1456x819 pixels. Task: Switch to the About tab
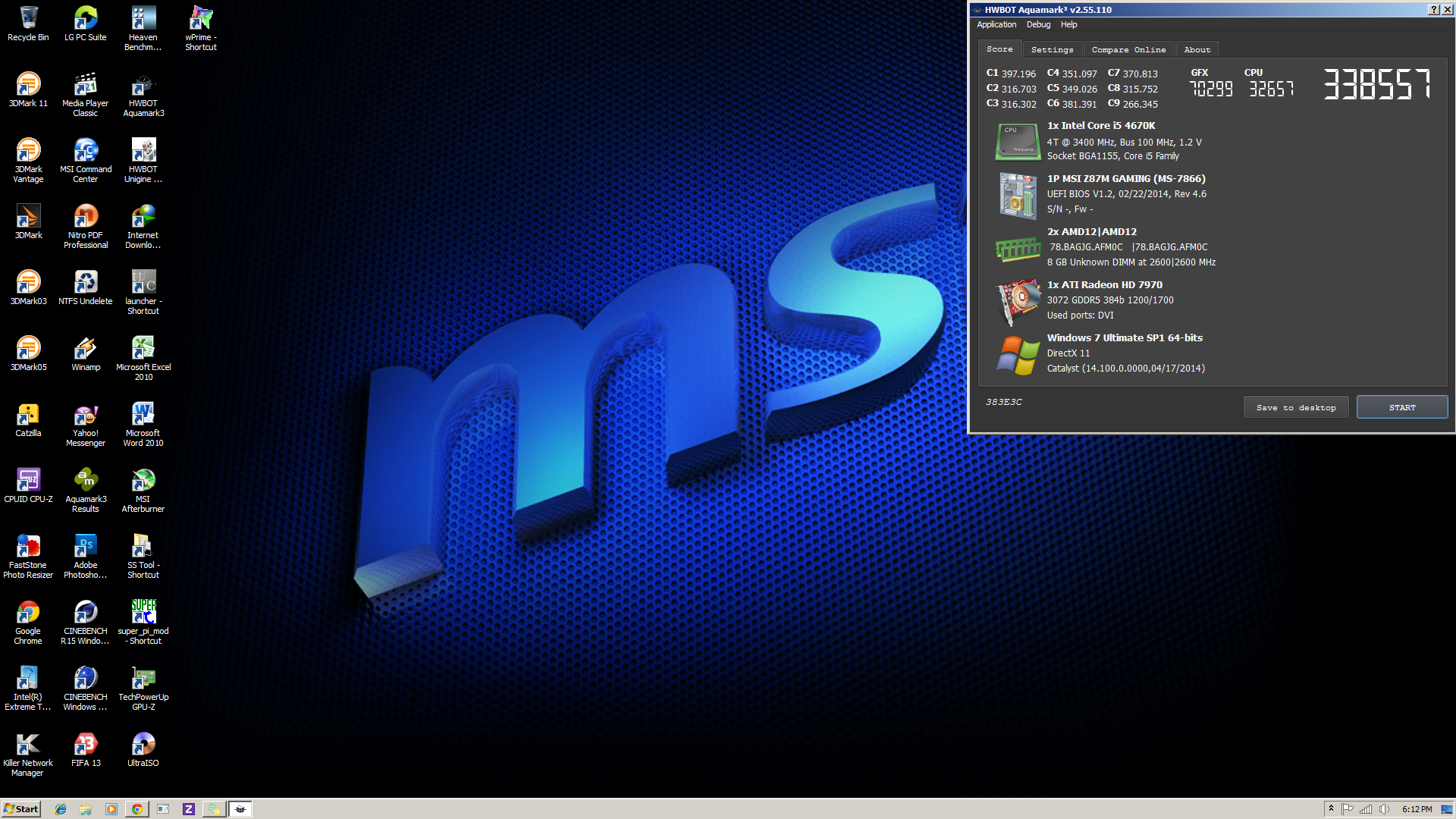click(x=1197, y=49)
